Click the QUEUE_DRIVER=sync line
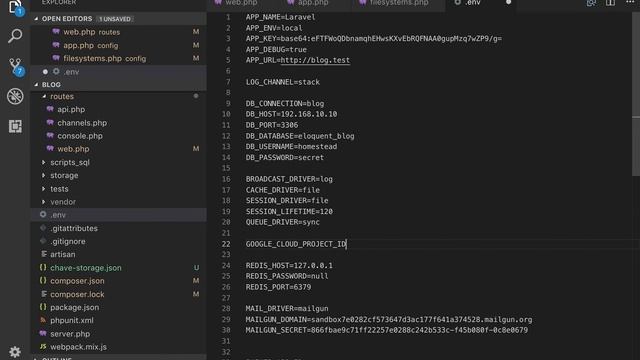This screenshot has width=640, height=360. pyautogui.click(x=282, y=222)
